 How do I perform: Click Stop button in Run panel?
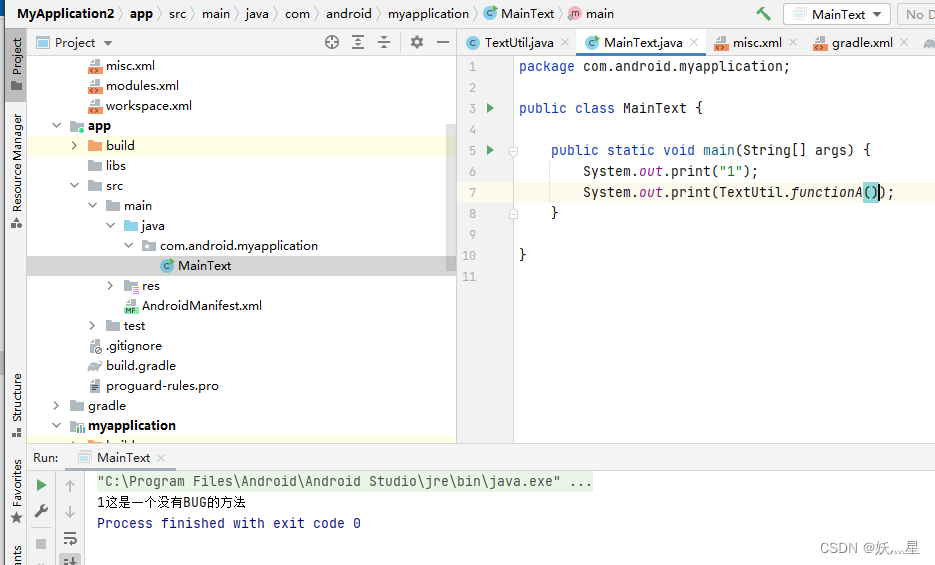(x=41, y=543)
